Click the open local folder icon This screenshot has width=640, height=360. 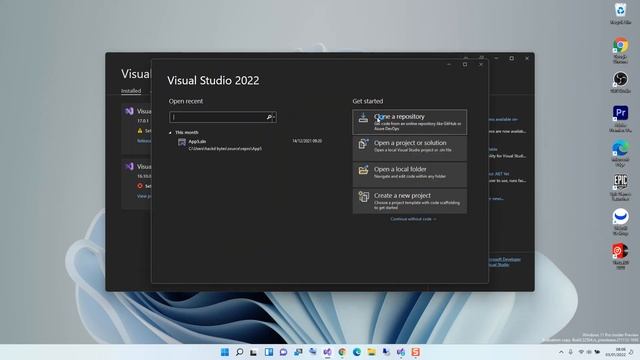coord(363,170)
